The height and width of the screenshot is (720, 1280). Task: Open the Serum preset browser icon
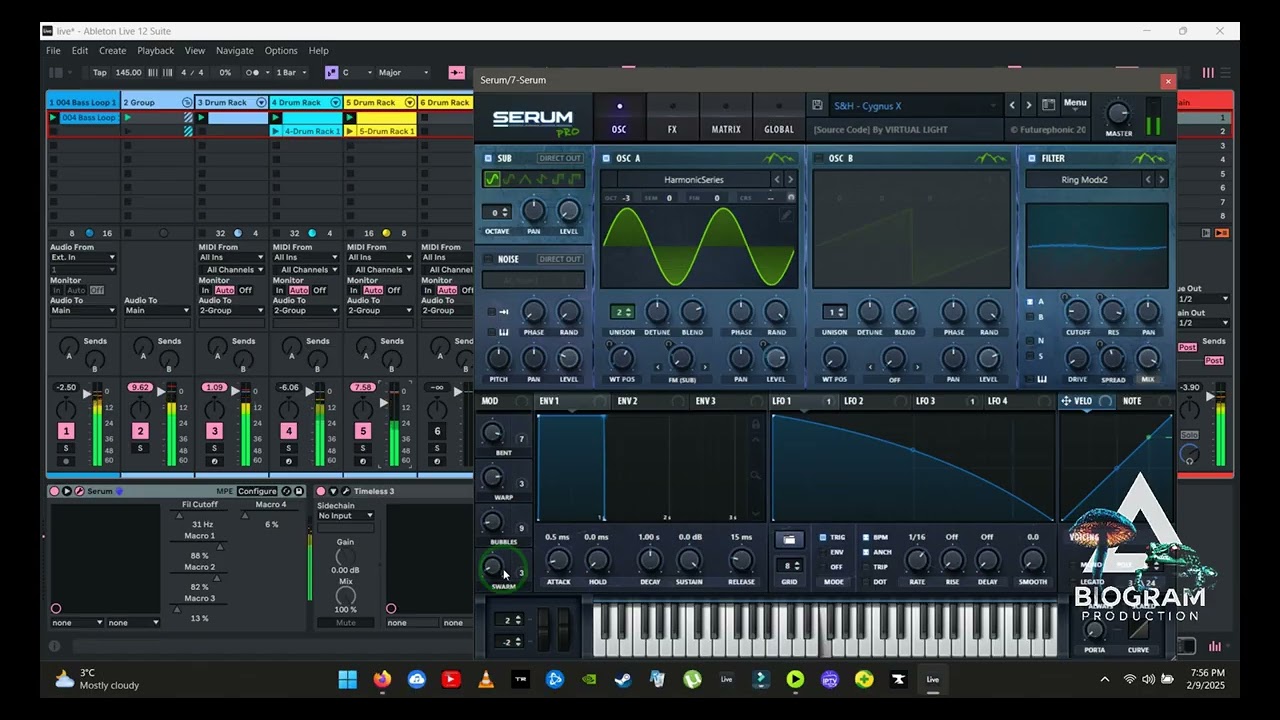tap(1048, 105)
